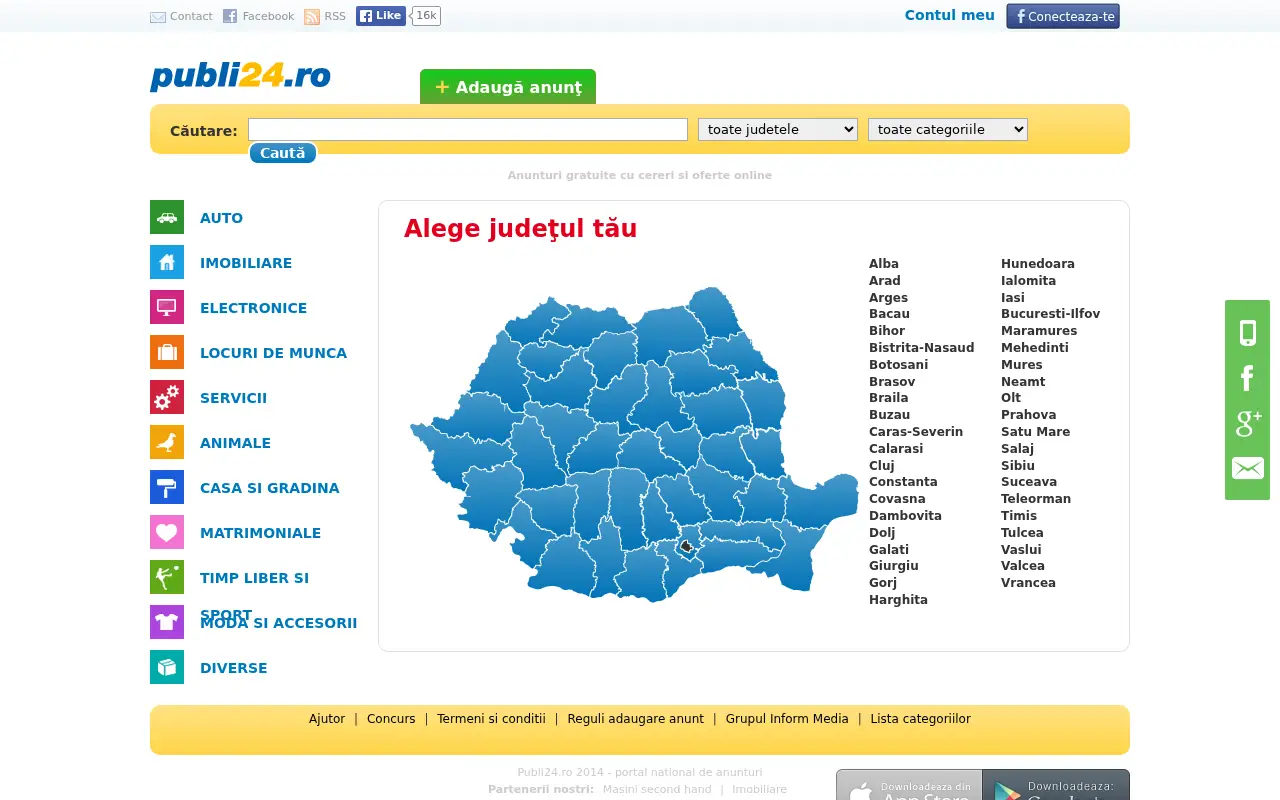
Task: Open the Facebook link in top bar
Action: tap(258, 16)
